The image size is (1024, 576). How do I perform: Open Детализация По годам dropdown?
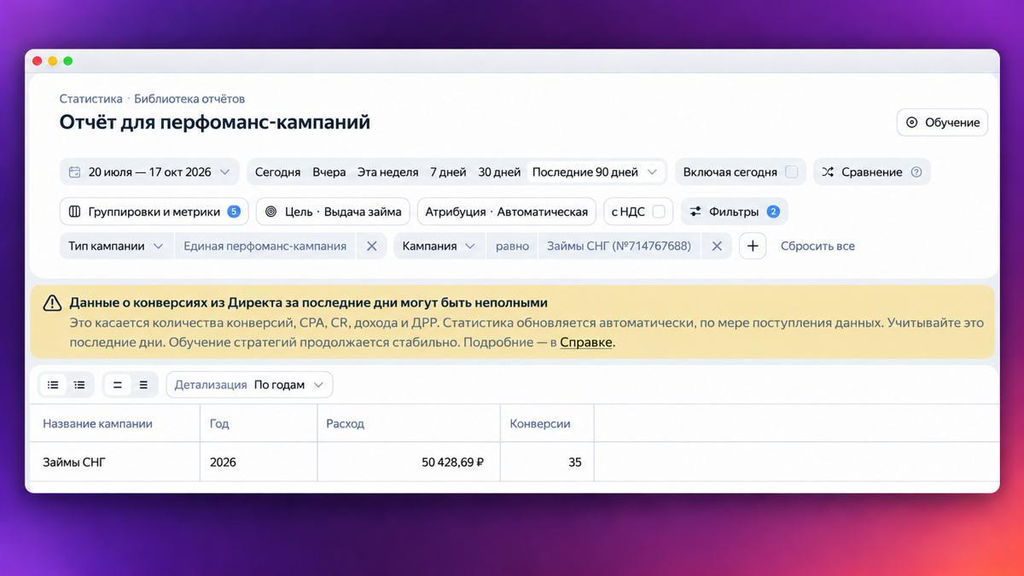249,385
